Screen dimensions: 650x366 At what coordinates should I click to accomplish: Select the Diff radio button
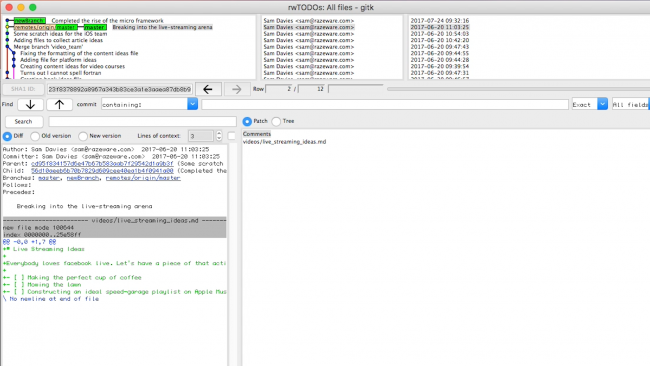tap(7, 136)
